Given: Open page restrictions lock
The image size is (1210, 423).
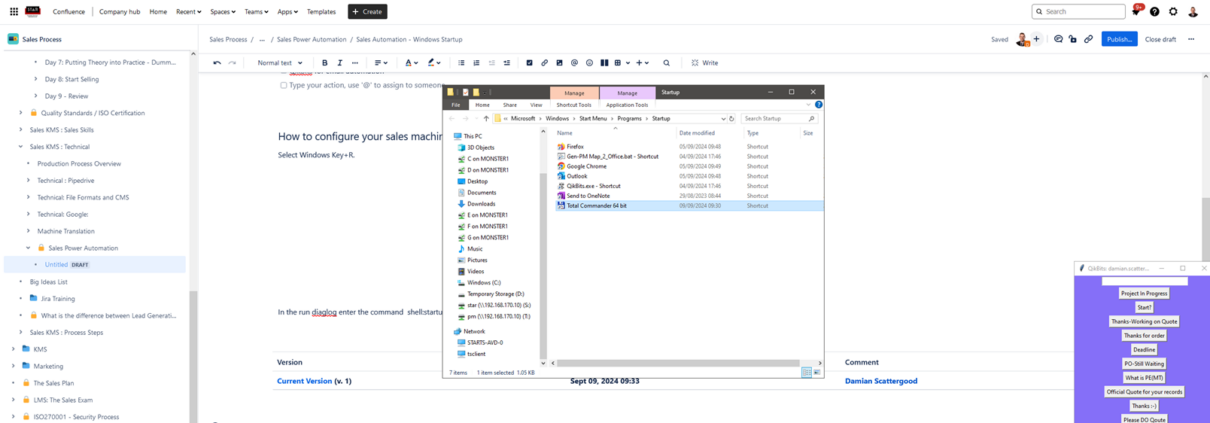Looking at the screenshot, I should tap(1074, 39).
